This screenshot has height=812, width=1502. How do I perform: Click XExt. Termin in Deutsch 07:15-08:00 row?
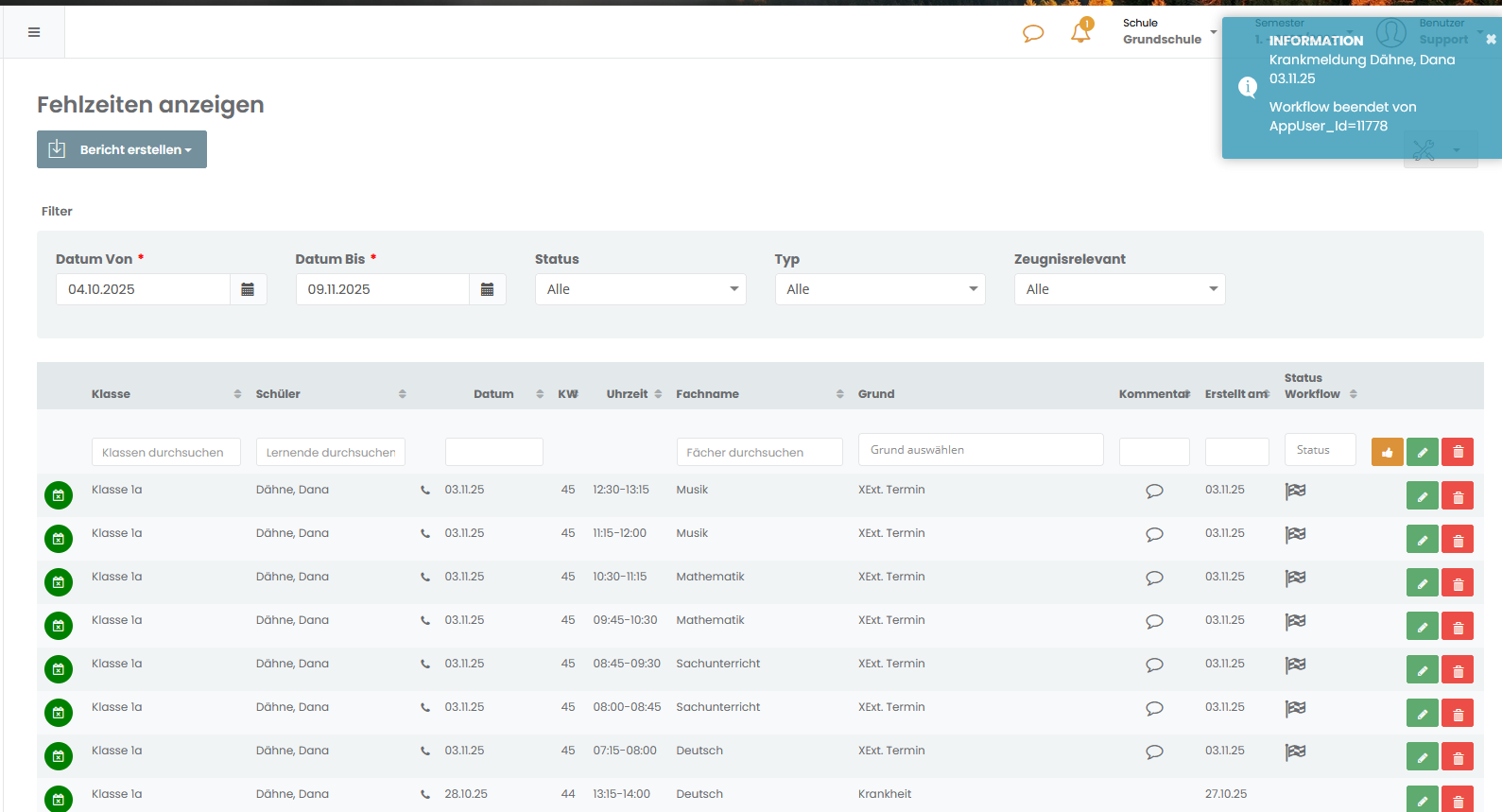tap(891, 751)
